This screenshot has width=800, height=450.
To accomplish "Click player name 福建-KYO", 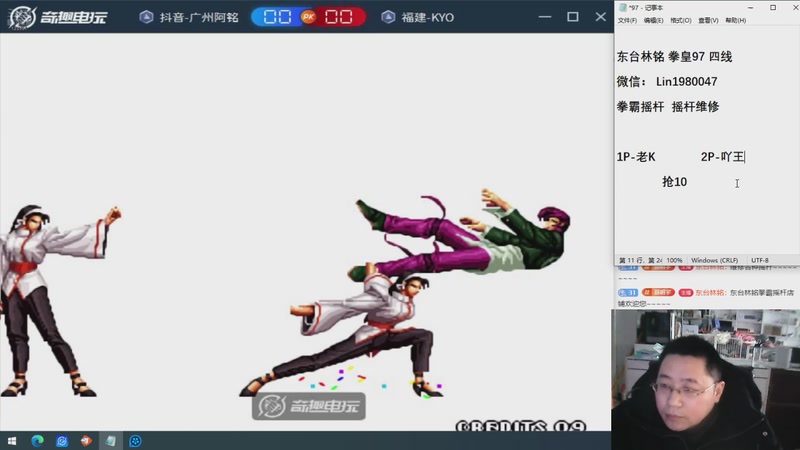I will coord(428,17).
